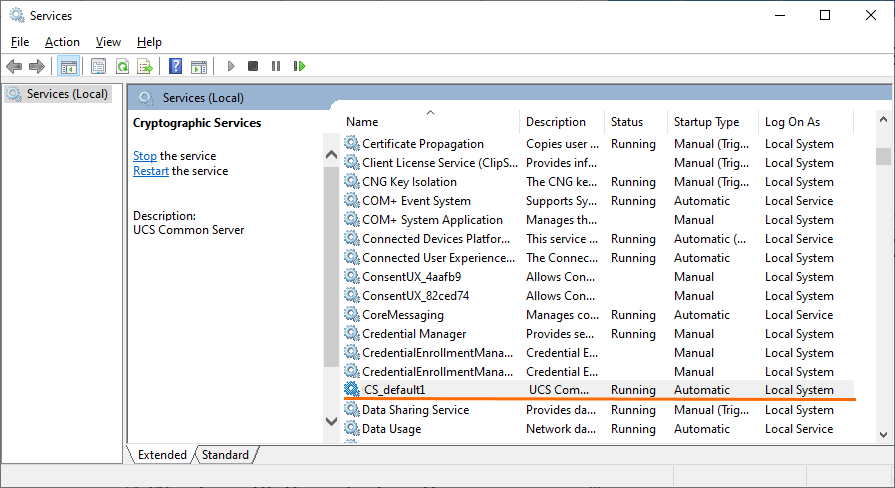
Task: Switch to the Standard tab
Action: (x=225, y=455)
